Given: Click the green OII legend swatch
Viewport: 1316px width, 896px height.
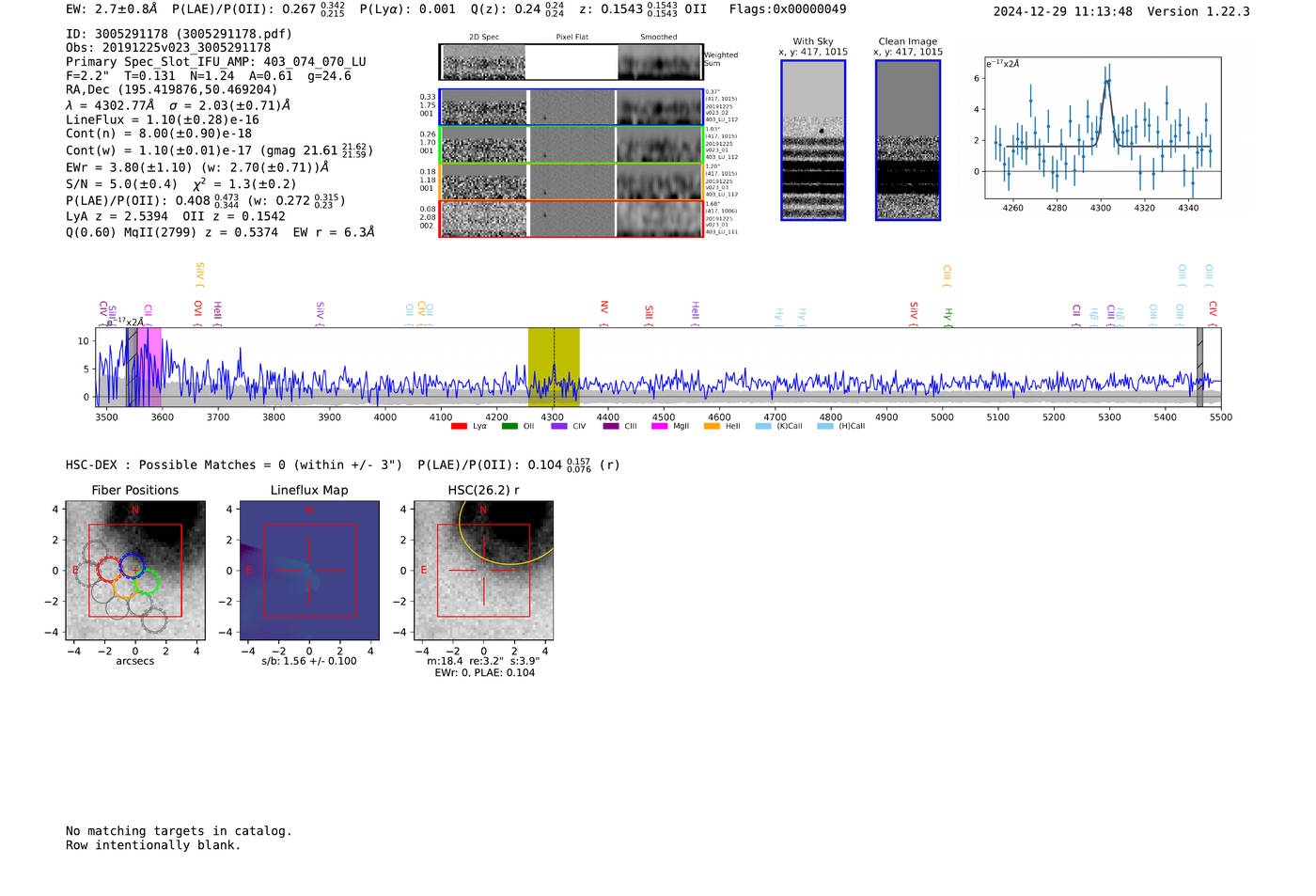Looking at the screenshot, I should [509, 426].
